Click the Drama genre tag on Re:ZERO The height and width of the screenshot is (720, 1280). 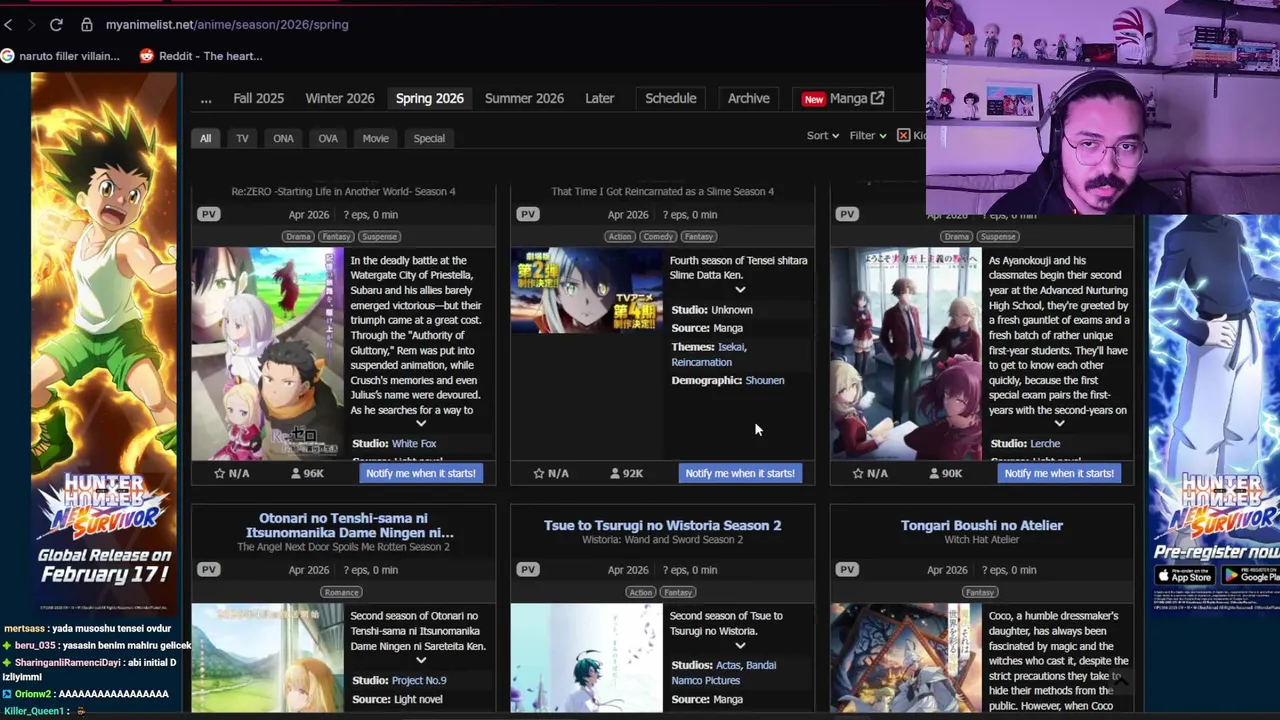[x=297, y=237]
